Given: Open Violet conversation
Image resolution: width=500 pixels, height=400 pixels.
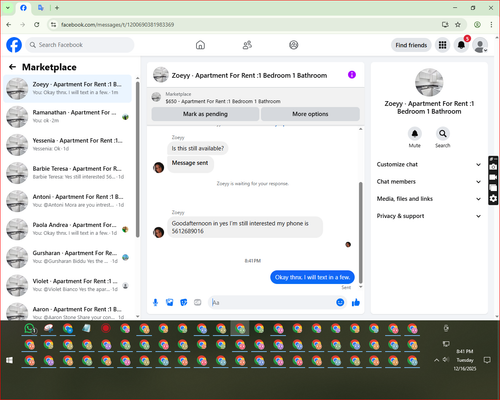Looking at the screenshot, I should 68,285.
